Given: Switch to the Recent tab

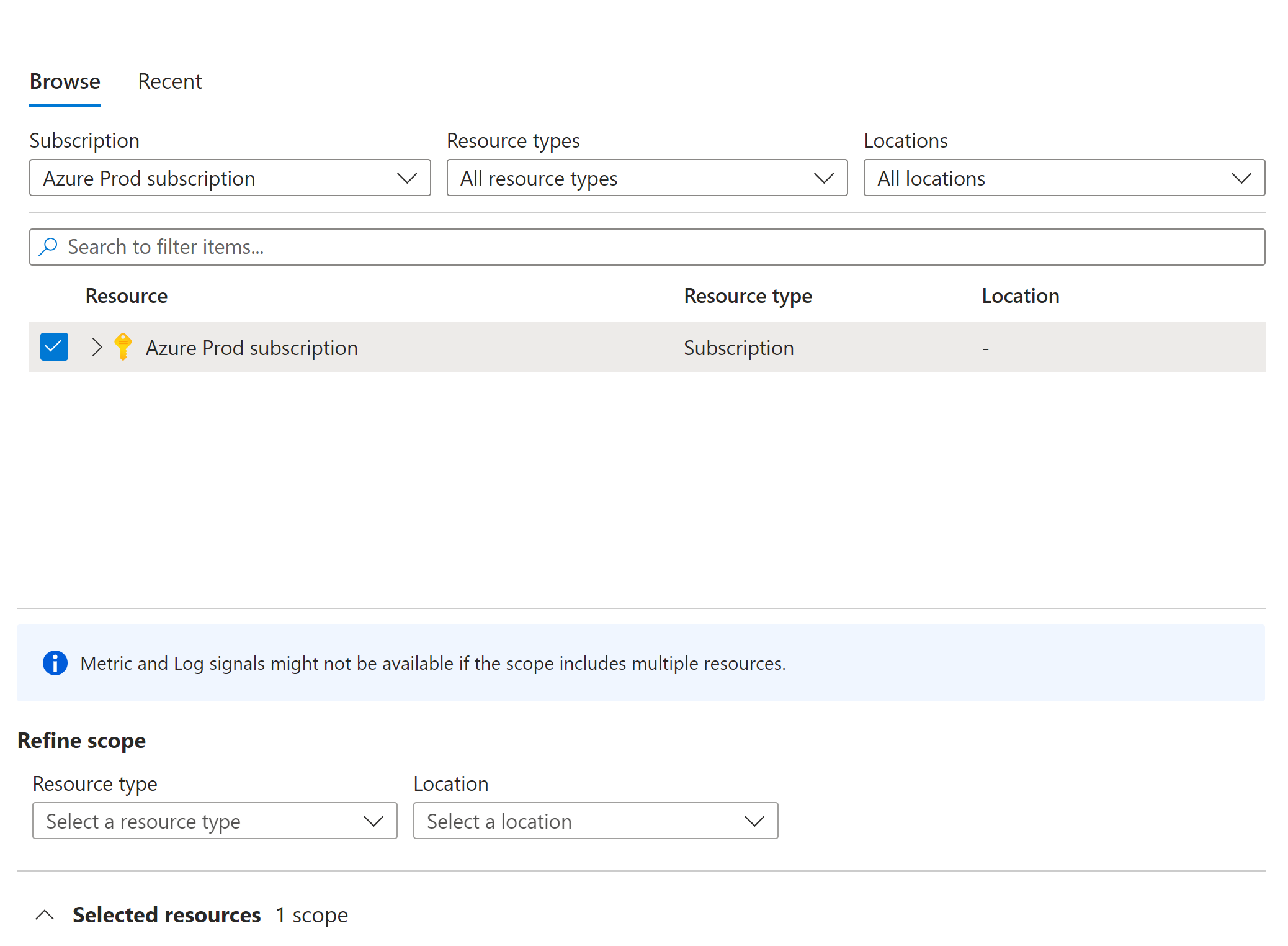Looking at the screenshot, I should tap(170, 81).
